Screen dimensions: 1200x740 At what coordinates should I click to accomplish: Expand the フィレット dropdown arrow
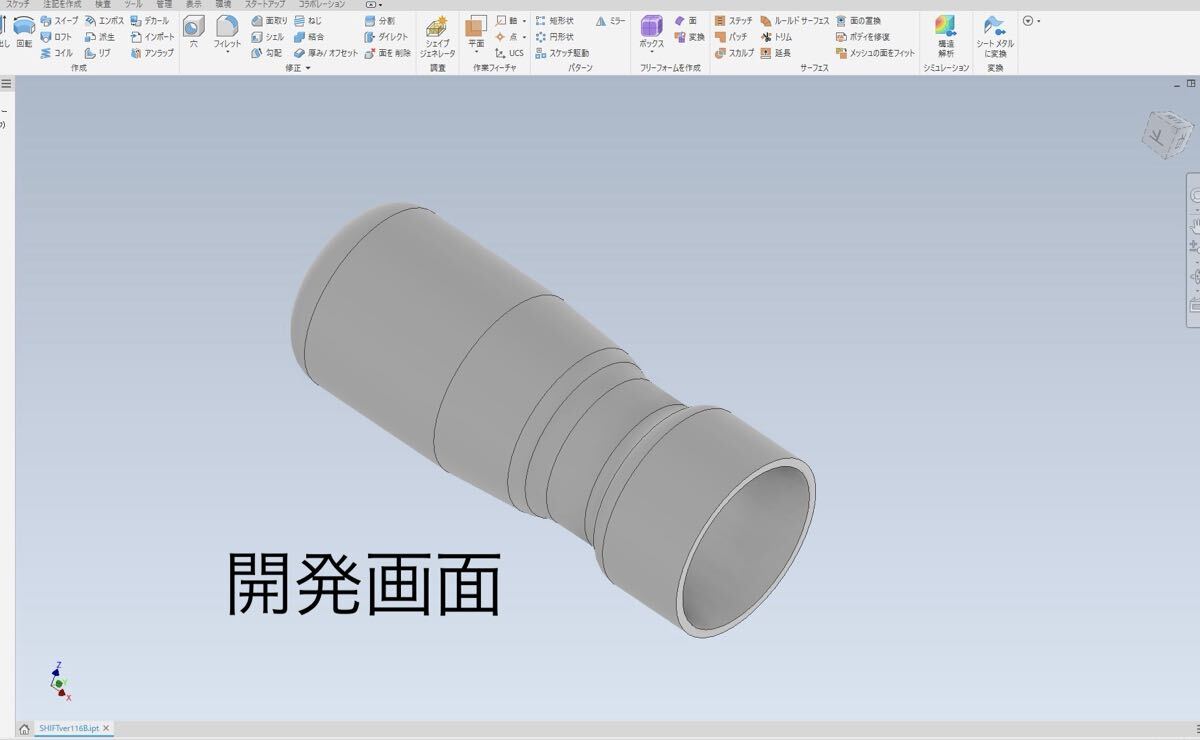[228, 50]
